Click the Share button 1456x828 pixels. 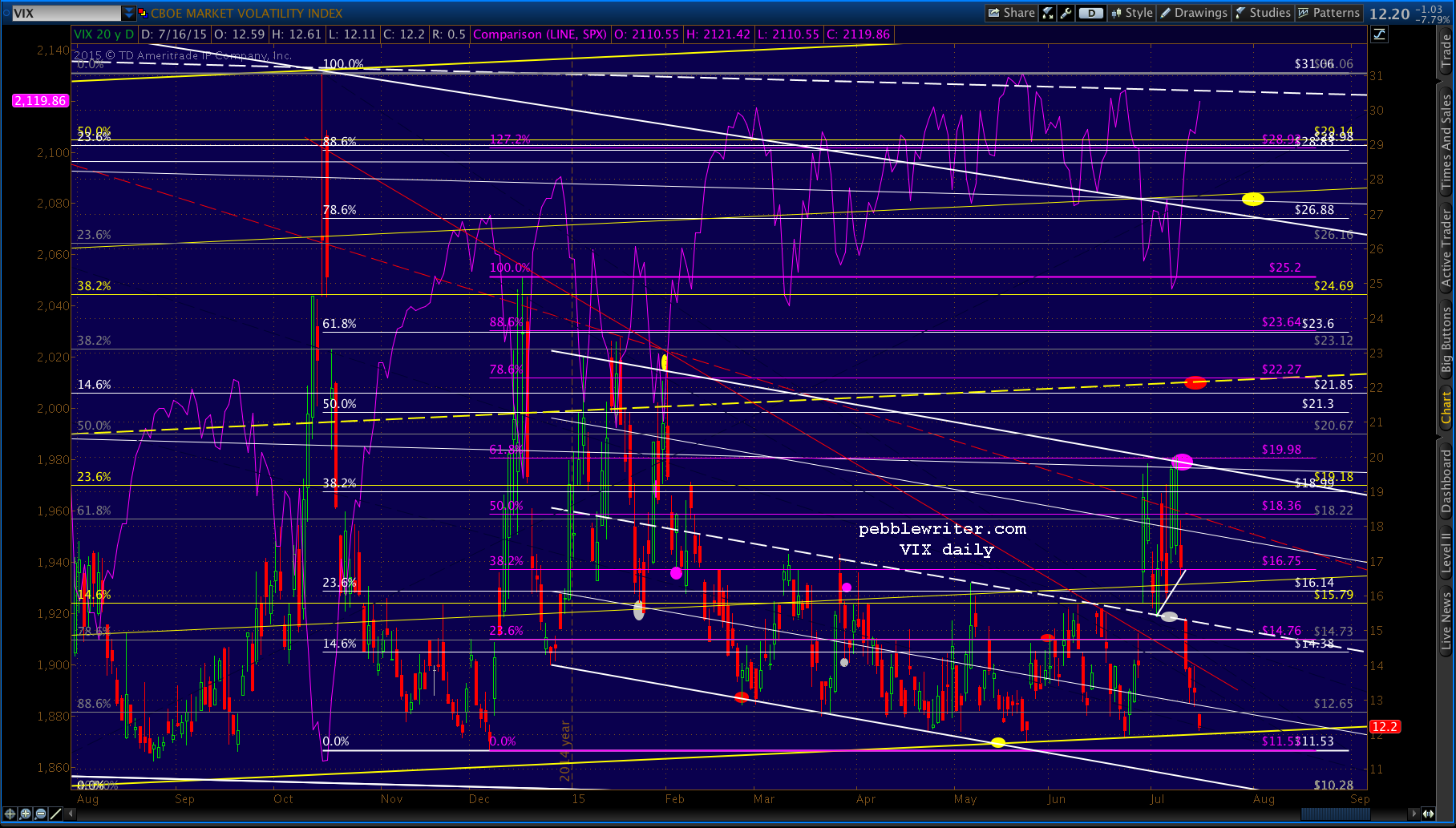pyautogui.click(x=1011, y=13)
